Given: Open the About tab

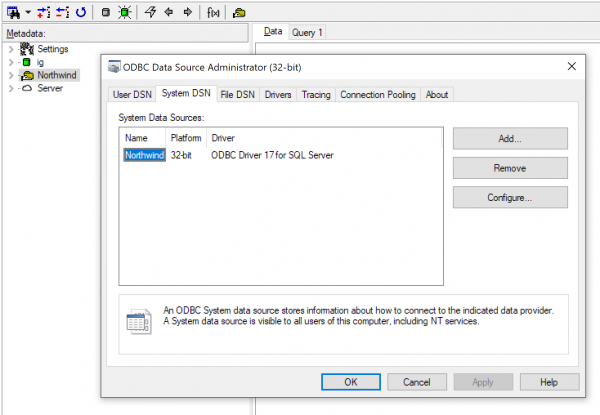Looking at the screenshot, I should pyautogui.click(x=437, y=94).
